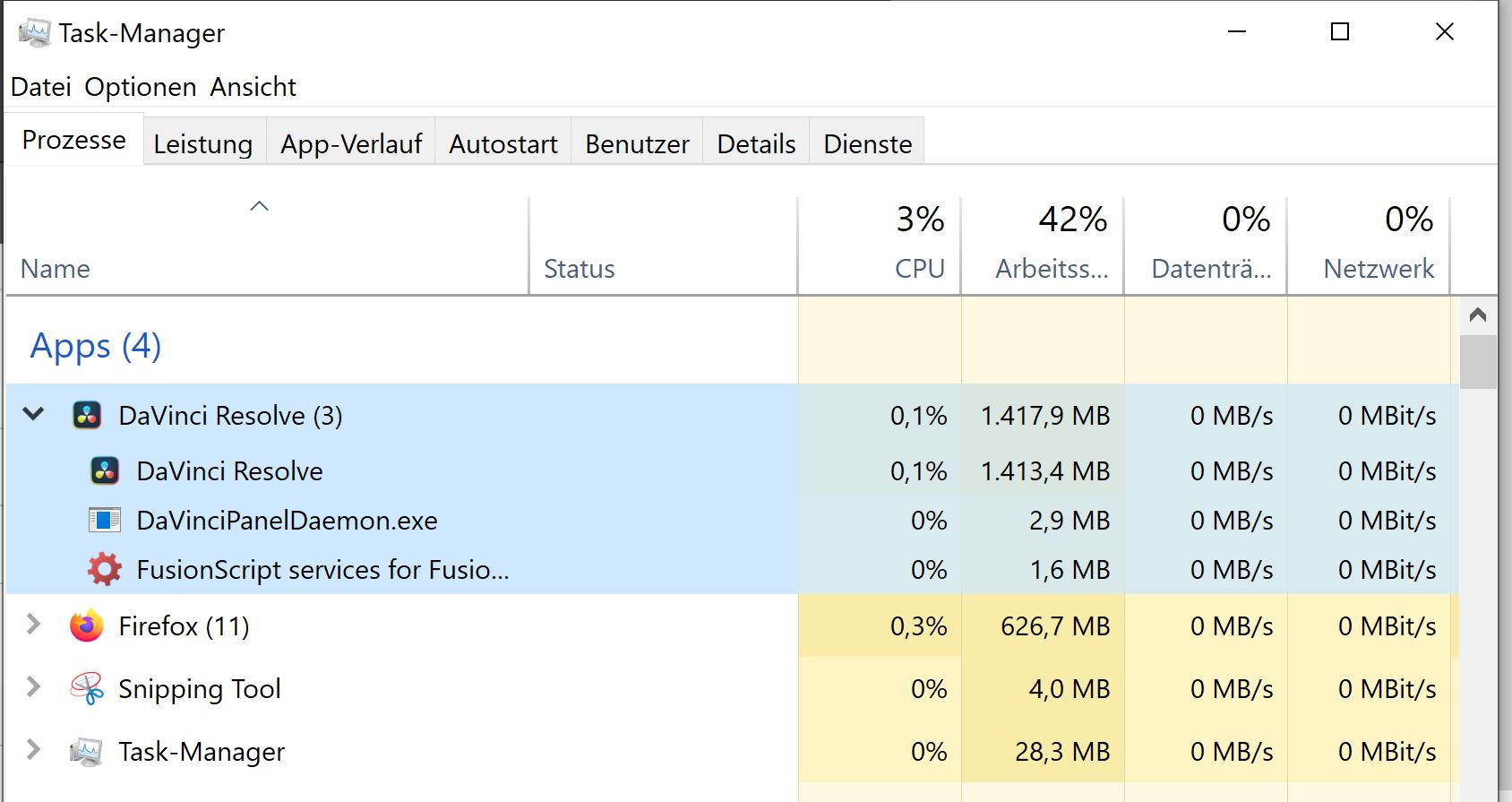Click the FusionScript services gear icon
Image resolution: width=1512 pixels, height=802 pixels.
coord(105,570)
